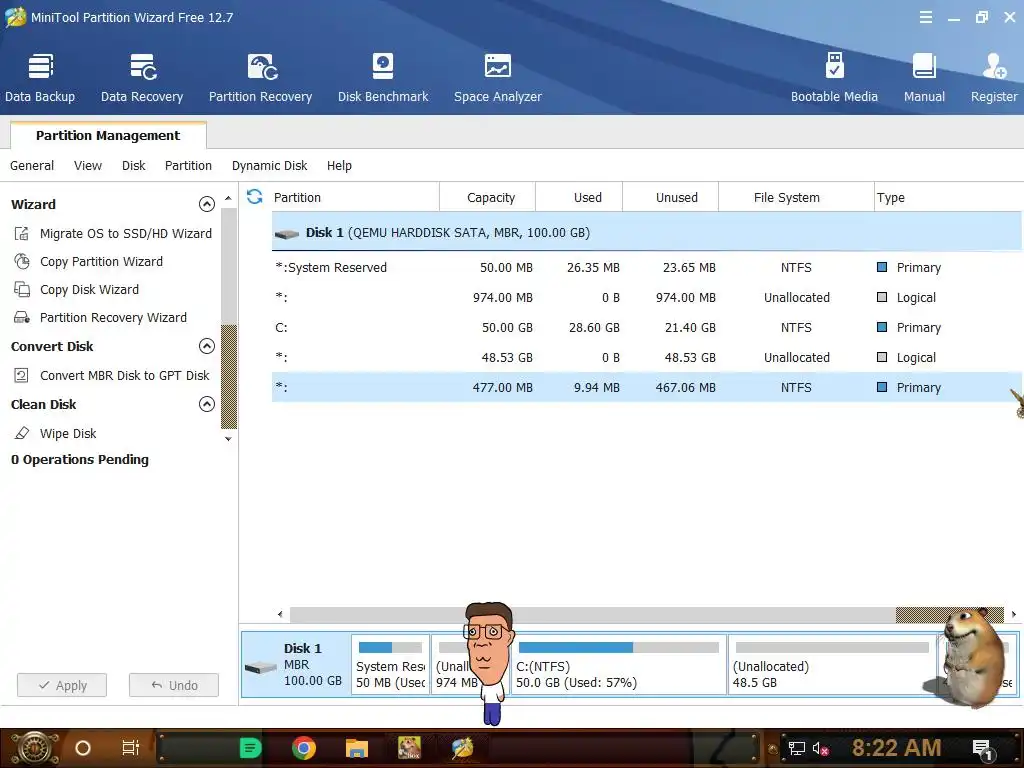1024x768 pixels.
Task: Click the horizontal scrollbar left arrow
Action: (280, 614)
